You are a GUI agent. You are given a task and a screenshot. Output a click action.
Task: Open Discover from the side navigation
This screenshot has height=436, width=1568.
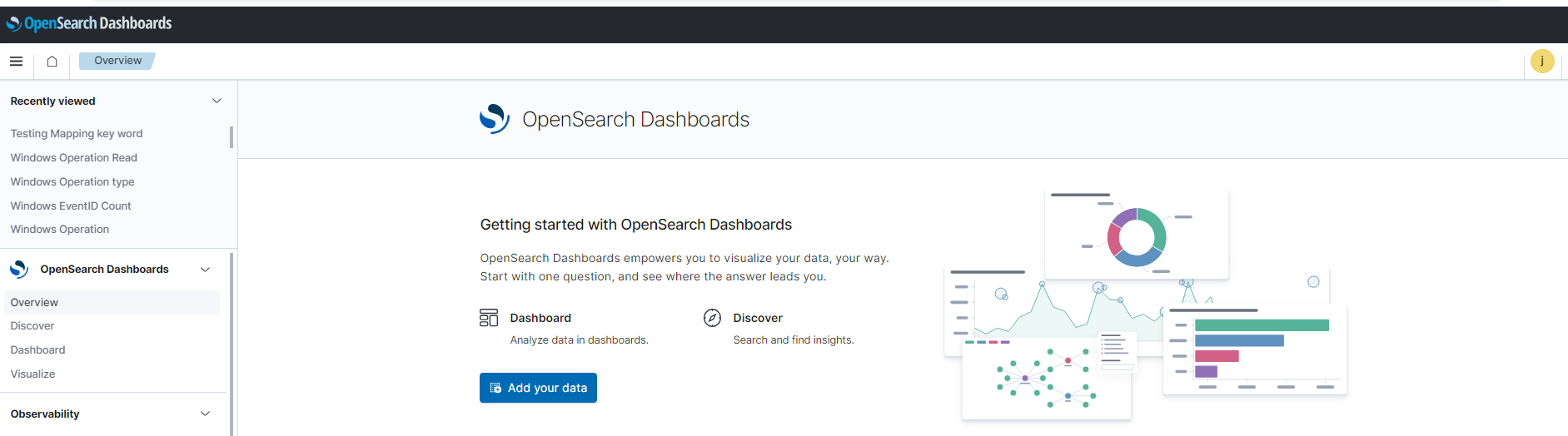[32, 326]
